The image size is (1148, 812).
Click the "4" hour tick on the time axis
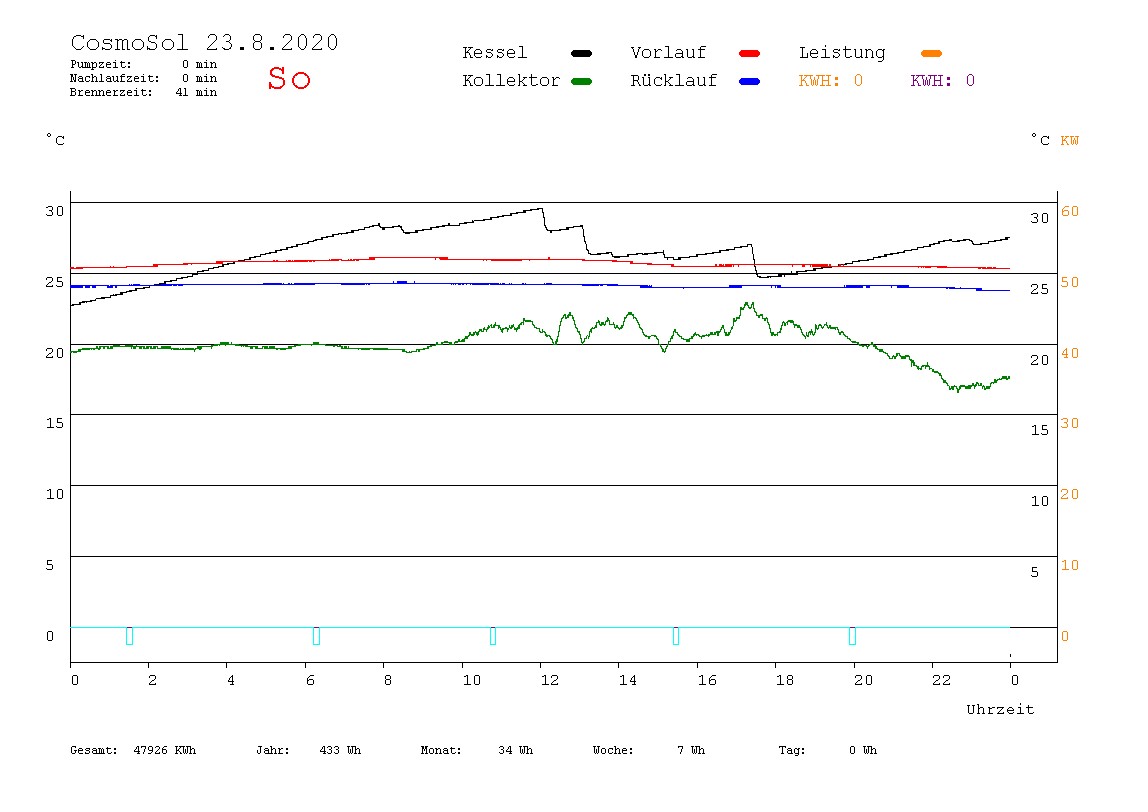(231, 680)
